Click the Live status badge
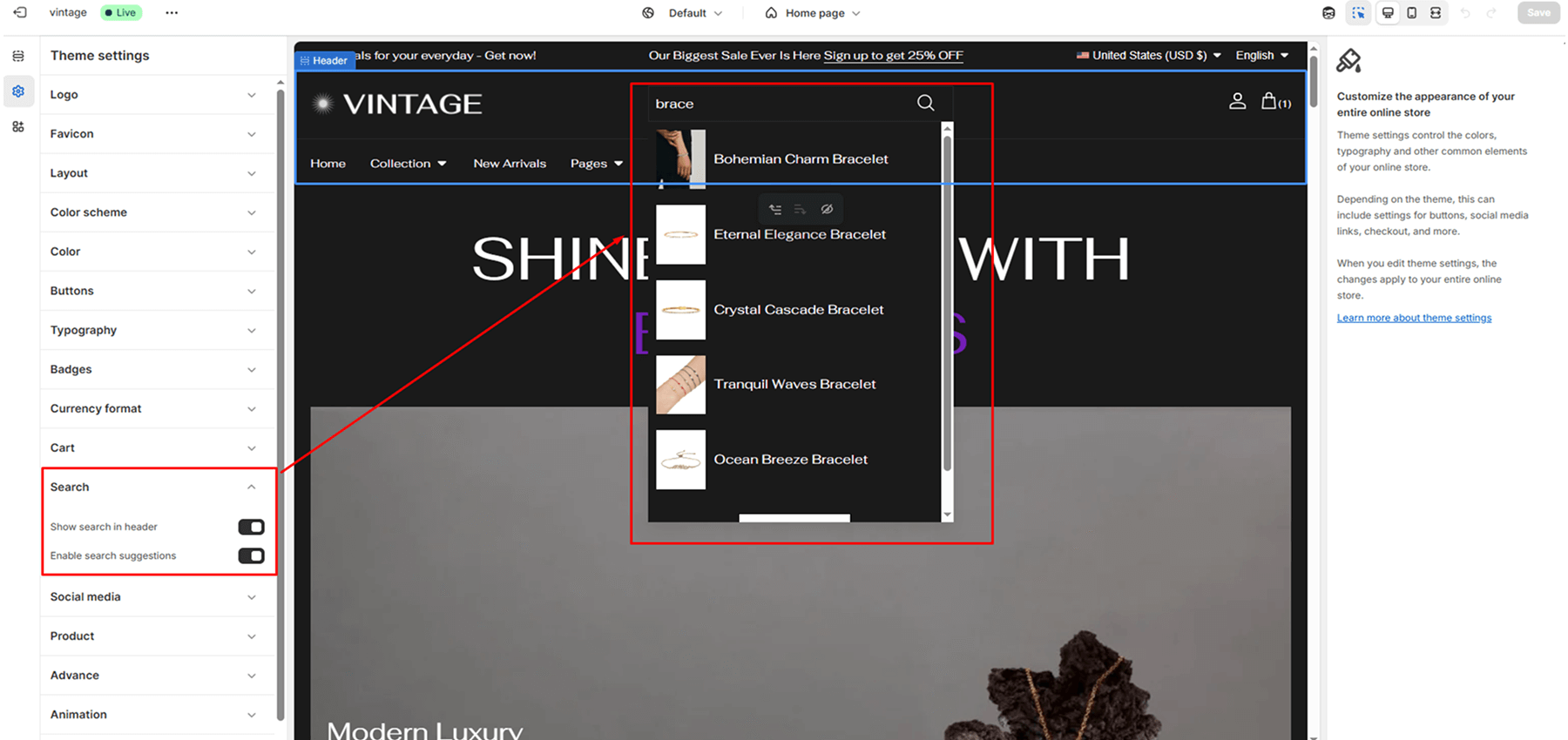 pyautogui.click(x=121, y=12)
